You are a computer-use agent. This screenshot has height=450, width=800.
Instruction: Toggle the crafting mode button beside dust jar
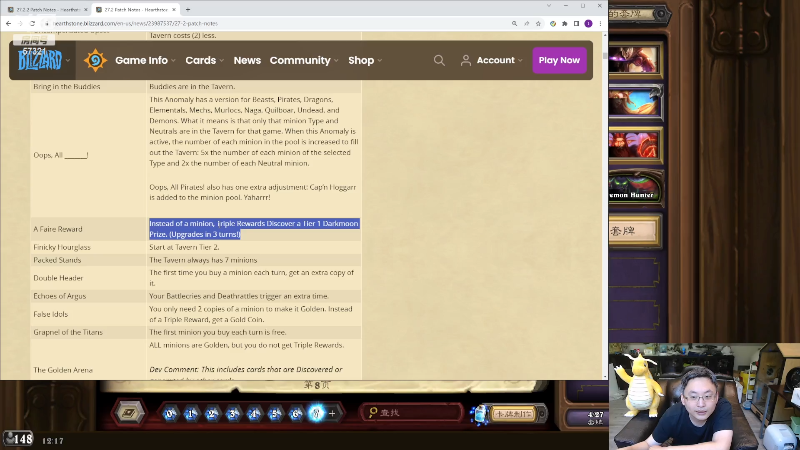[514, 414]
